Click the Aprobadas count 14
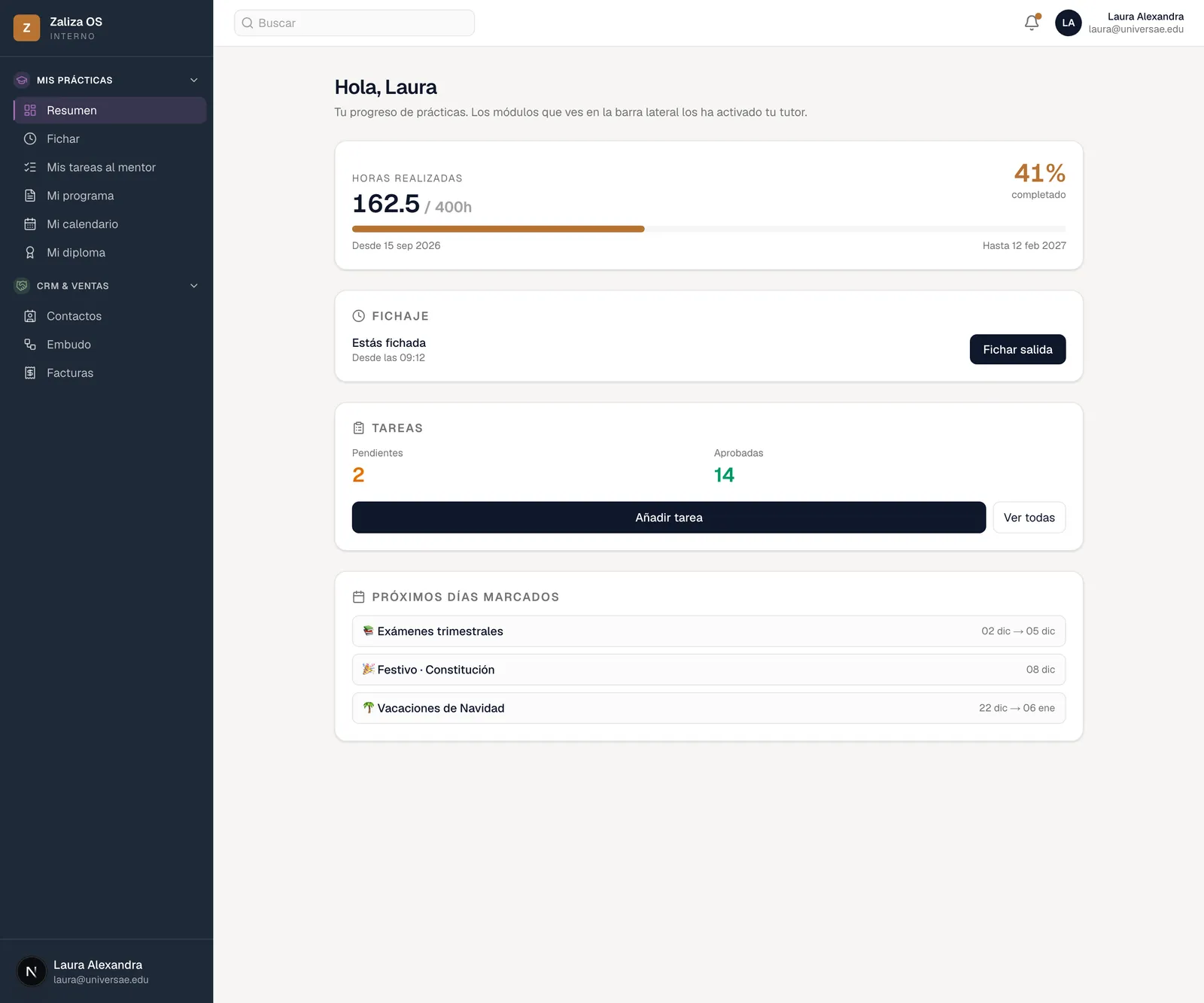 point(724,475)
